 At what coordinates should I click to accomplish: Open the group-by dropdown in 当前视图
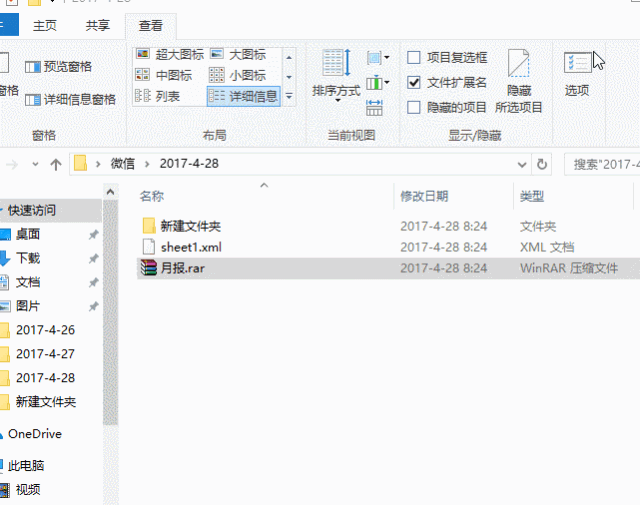378,58
